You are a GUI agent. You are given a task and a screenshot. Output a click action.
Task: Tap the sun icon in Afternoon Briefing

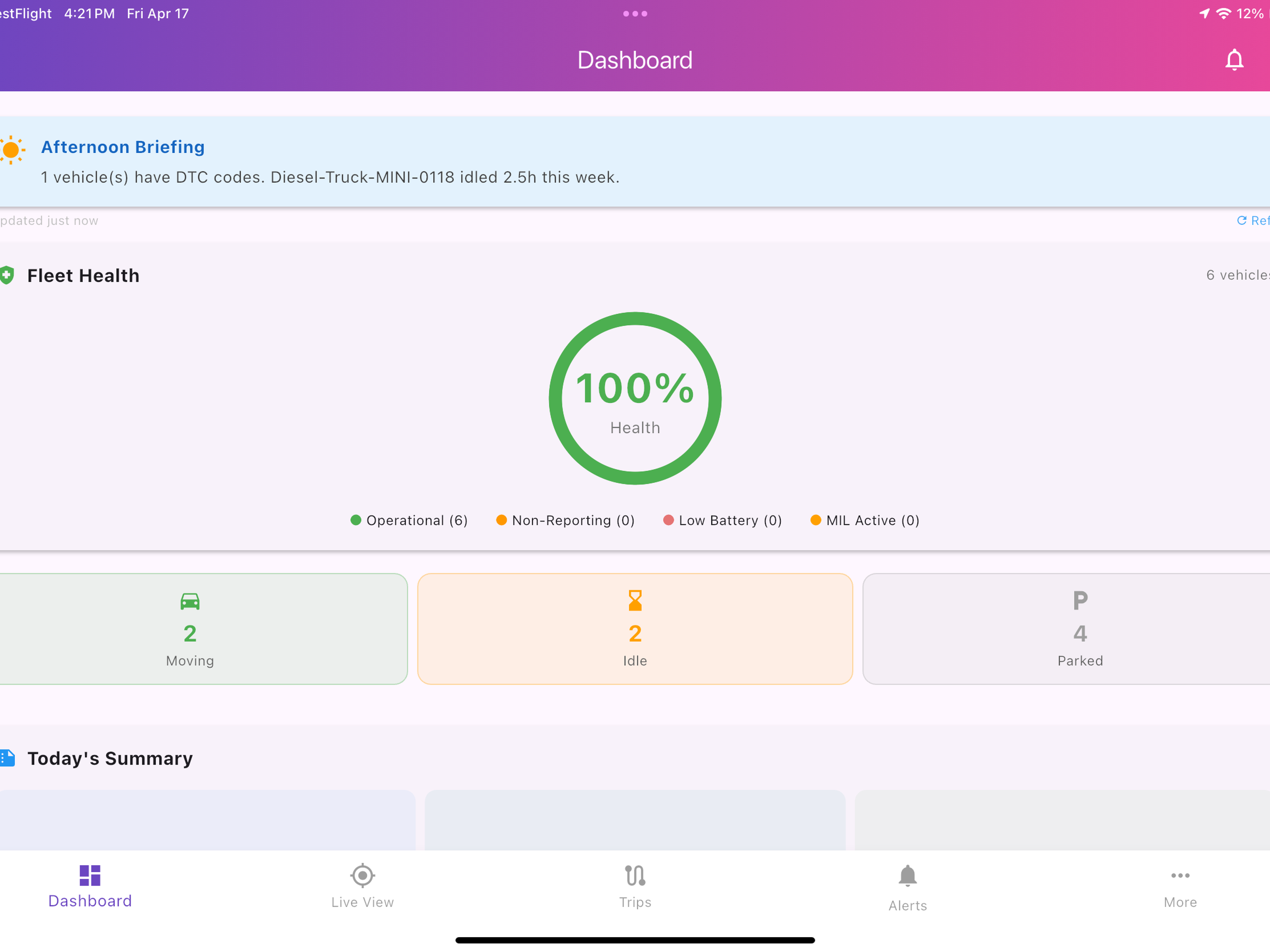[x=12, y=150]
